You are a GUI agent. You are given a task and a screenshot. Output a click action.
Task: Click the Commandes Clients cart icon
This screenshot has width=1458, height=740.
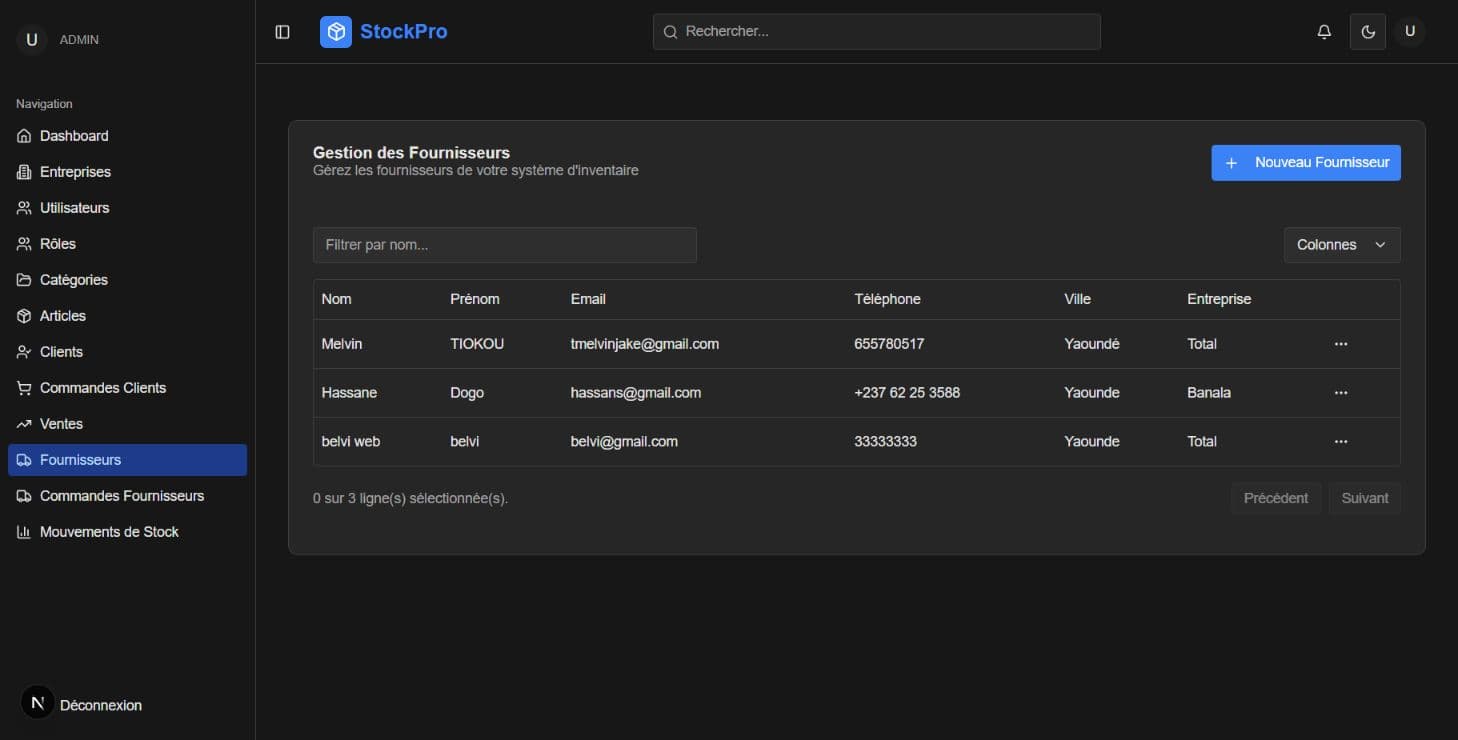pos(24,388)
